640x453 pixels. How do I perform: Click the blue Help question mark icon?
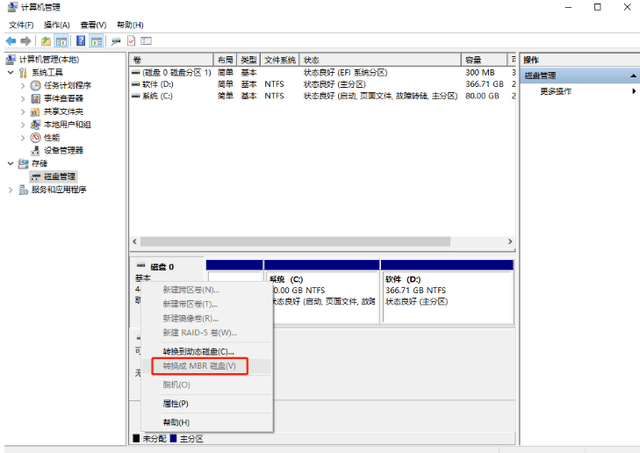click(80, 41)
